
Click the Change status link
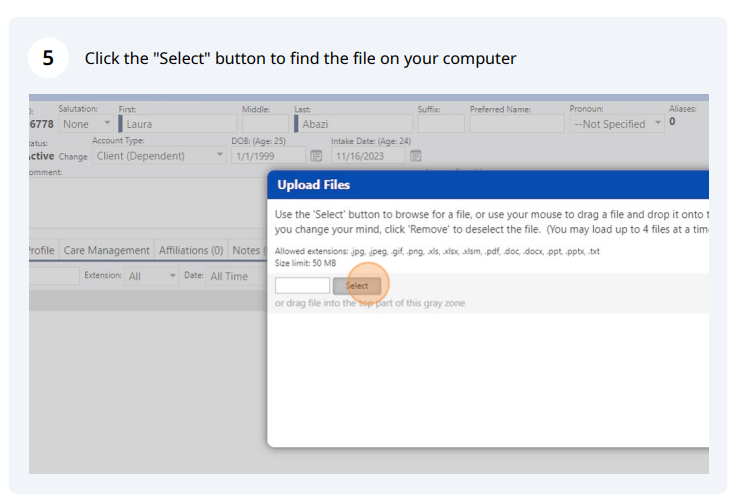(x=73, y=157)
